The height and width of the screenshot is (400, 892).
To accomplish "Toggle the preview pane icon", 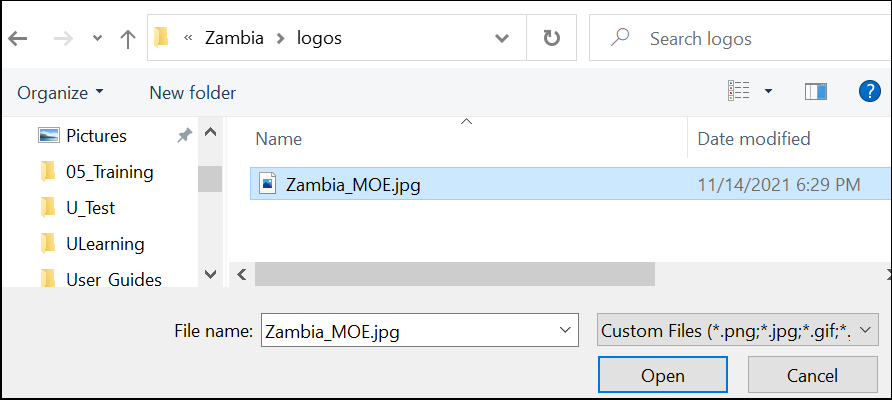I will point(816,92).
